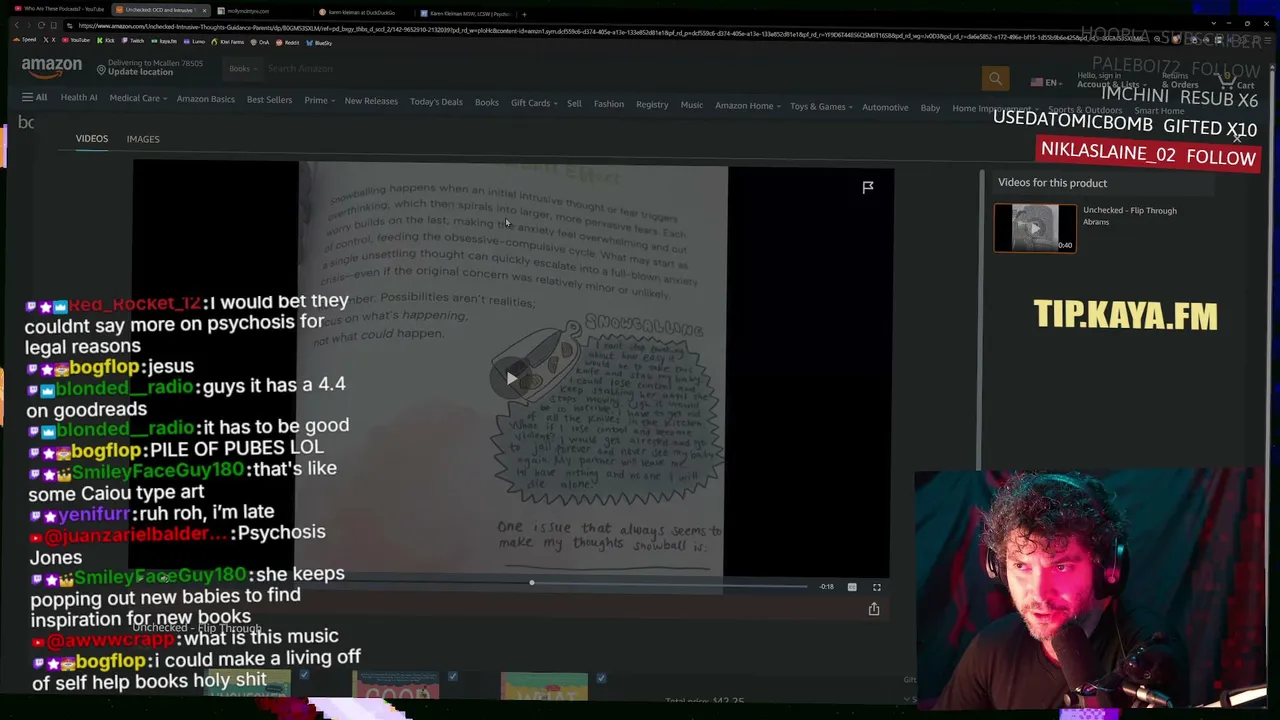The image size is (1280, 720).
Task: Click the orange search magnifier button
Action: (995, 78)
